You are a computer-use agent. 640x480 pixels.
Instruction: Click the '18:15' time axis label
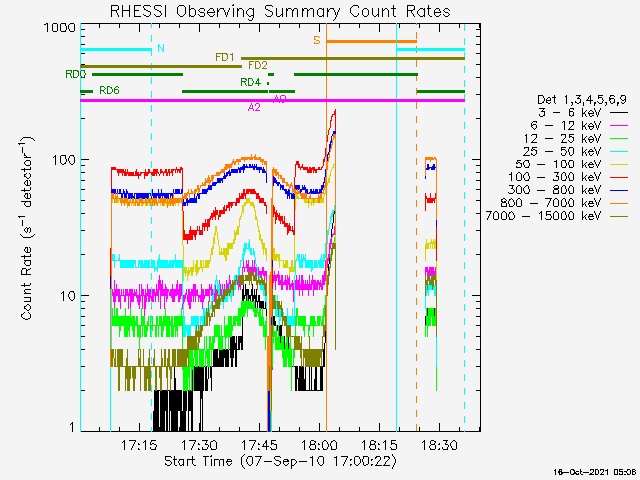(380, 444)
